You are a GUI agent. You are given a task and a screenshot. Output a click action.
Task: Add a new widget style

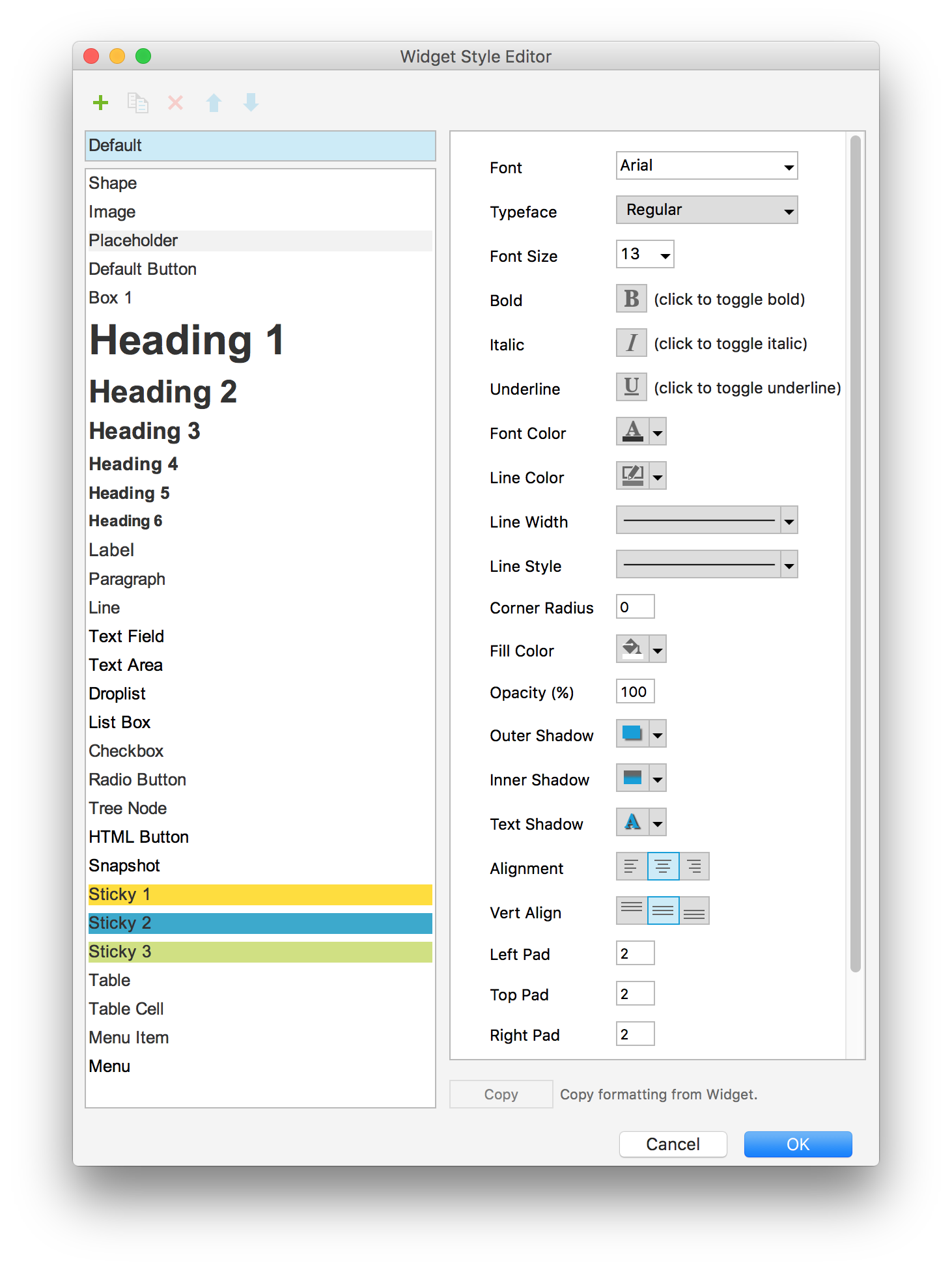click(x=100, y=102)
